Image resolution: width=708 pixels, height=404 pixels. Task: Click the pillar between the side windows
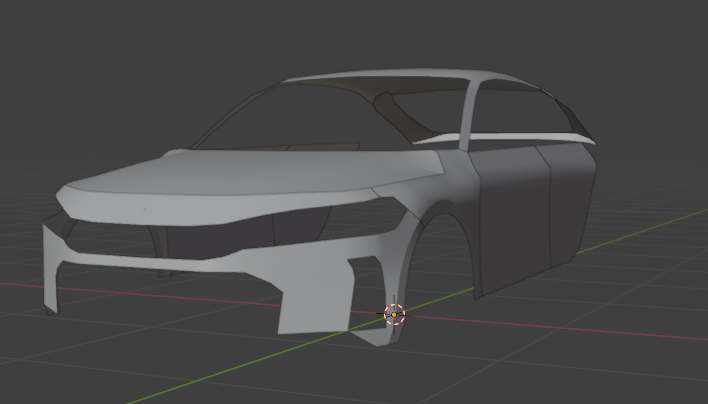point(468,115)
